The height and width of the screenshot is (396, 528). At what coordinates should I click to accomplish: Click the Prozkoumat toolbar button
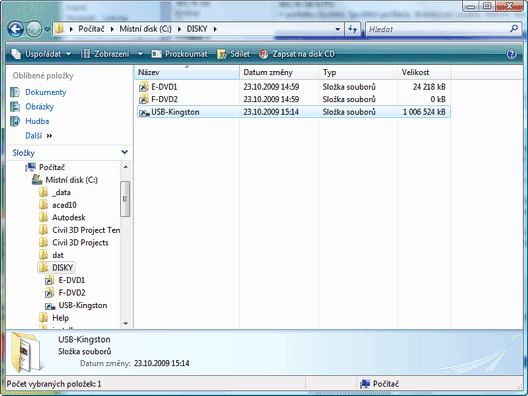[179, 54]
